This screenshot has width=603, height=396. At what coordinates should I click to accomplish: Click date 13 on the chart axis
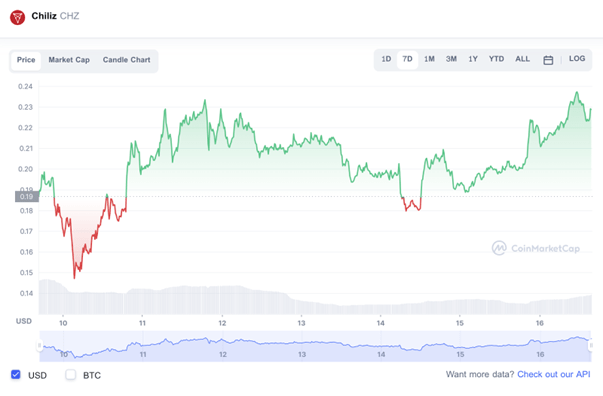tap(301, 323)
